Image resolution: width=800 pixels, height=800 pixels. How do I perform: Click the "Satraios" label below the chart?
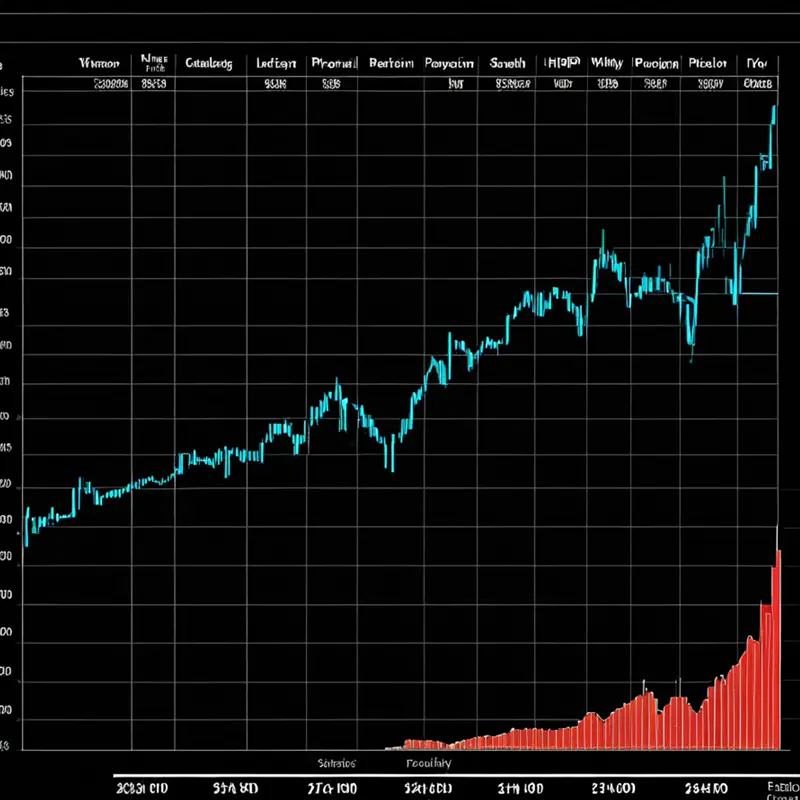[337, 763]
